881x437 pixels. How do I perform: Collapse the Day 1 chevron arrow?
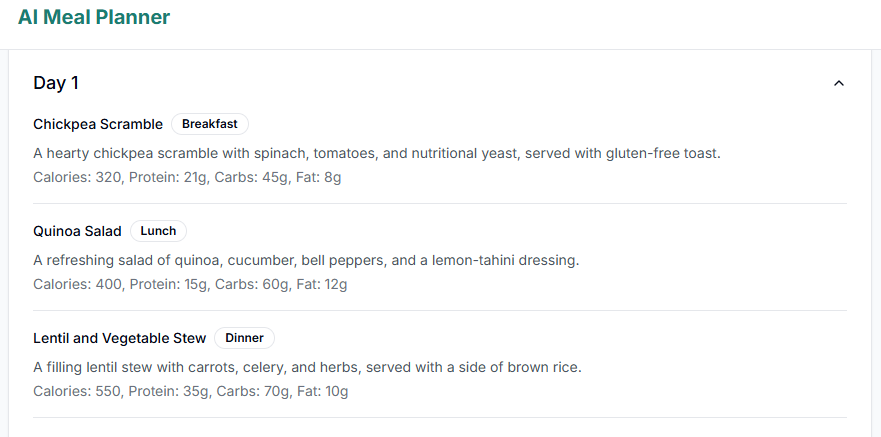click(839, 83)
